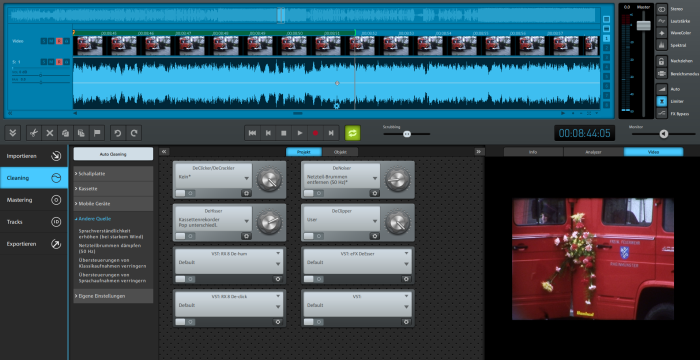Open the Analyzer tab
The width and height of the screenshot is (700, 360).
click(x=593, y=152)
